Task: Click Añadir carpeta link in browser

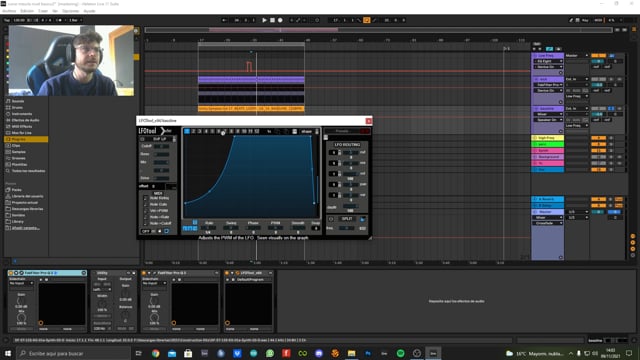Action: (x=25, y=228)
